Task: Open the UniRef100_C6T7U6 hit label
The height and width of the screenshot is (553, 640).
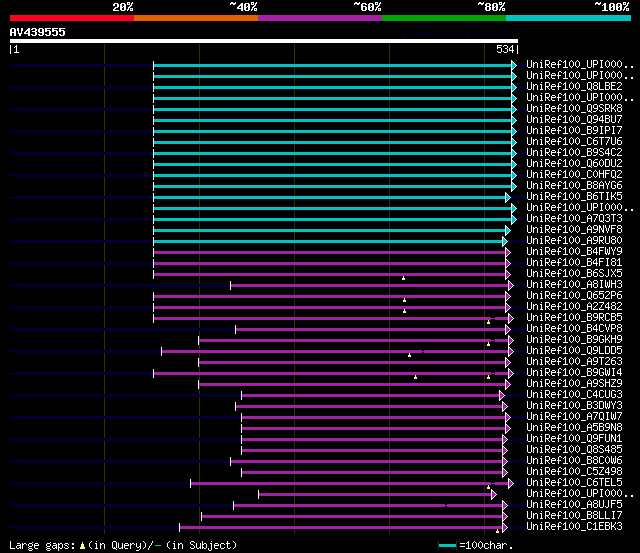Action: point(574,142)
